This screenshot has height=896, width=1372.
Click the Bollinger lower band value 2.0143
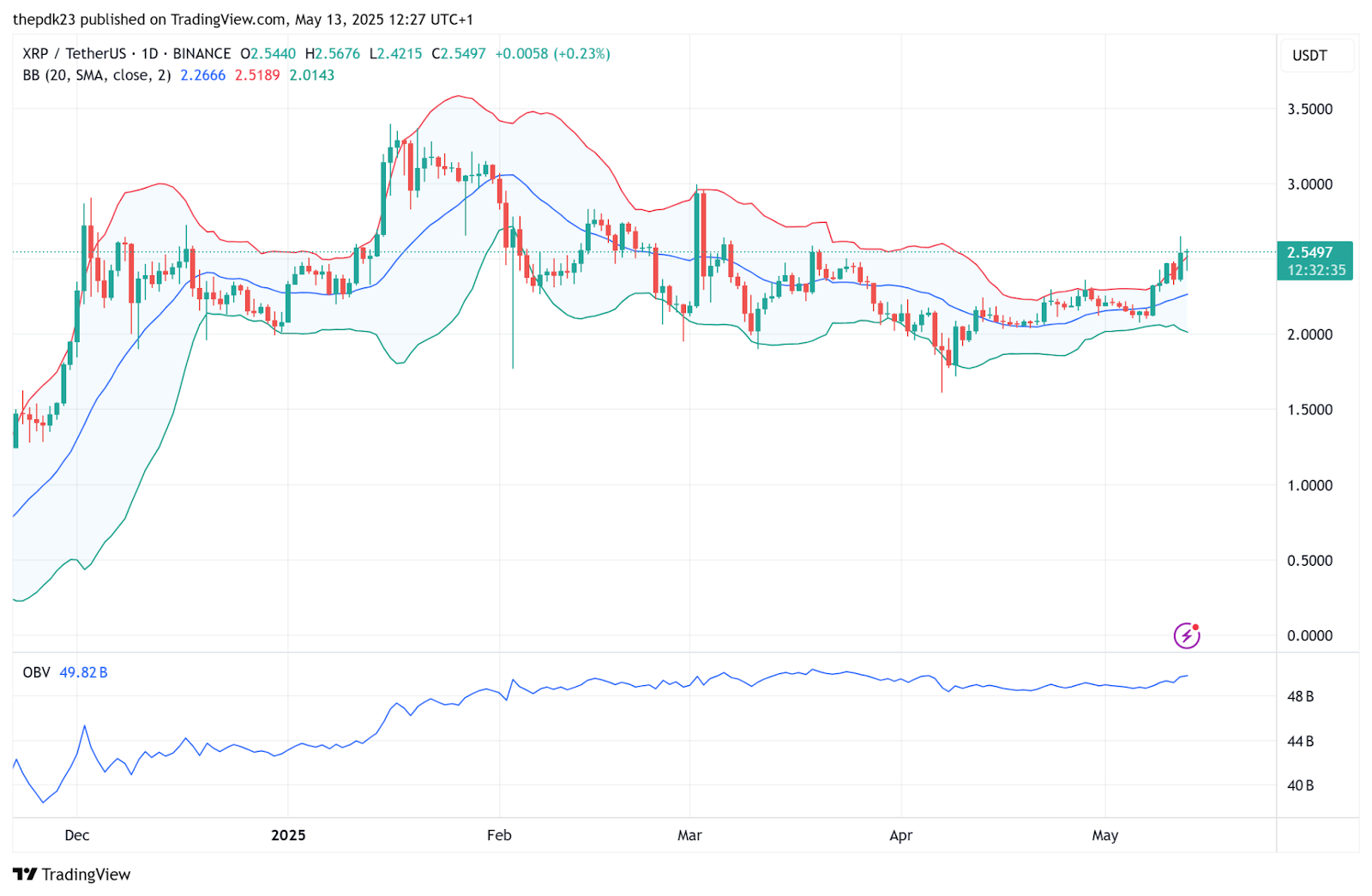tap(312, 75)
